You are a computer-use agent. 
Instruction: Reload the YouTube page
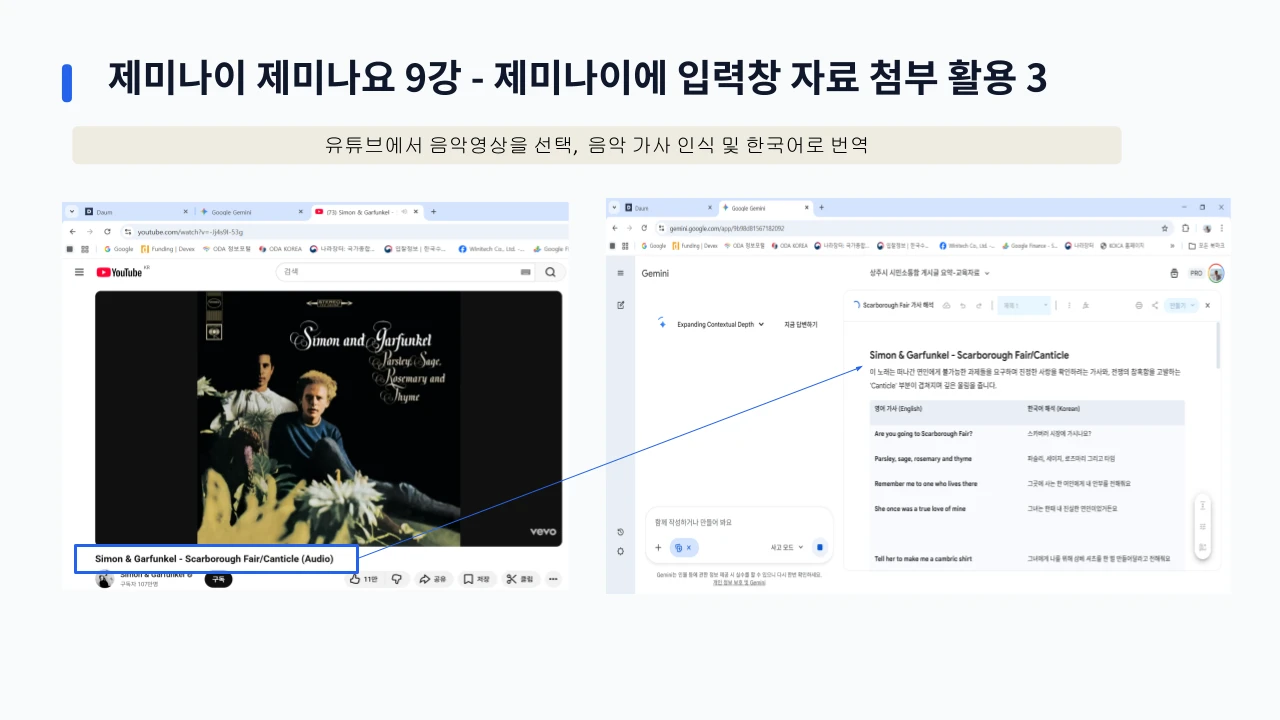[x=107, y=231]
